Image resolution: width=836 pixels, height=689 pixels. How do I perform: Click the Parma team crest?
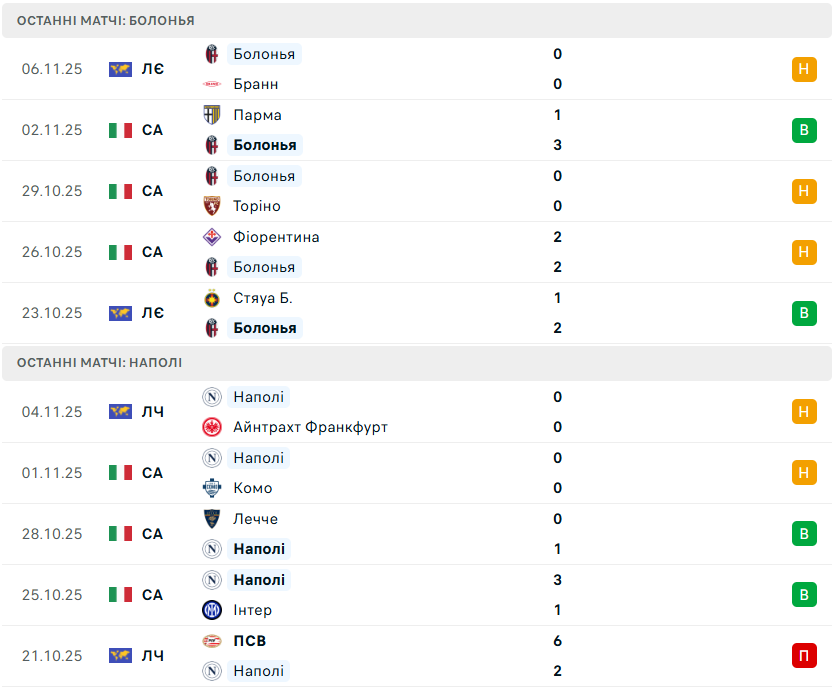(x=212, y=115)
